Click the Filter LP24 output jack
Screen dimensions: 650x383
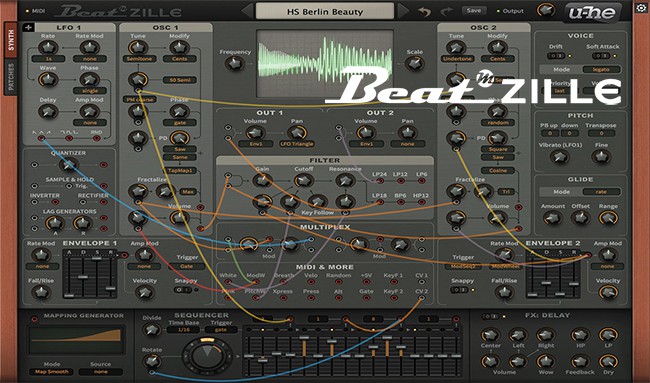click(380, 181)
